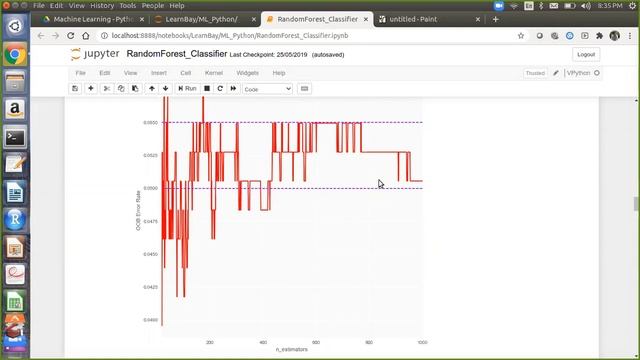
Task: Open the History menu in top bar
Action: coord(102,6)
